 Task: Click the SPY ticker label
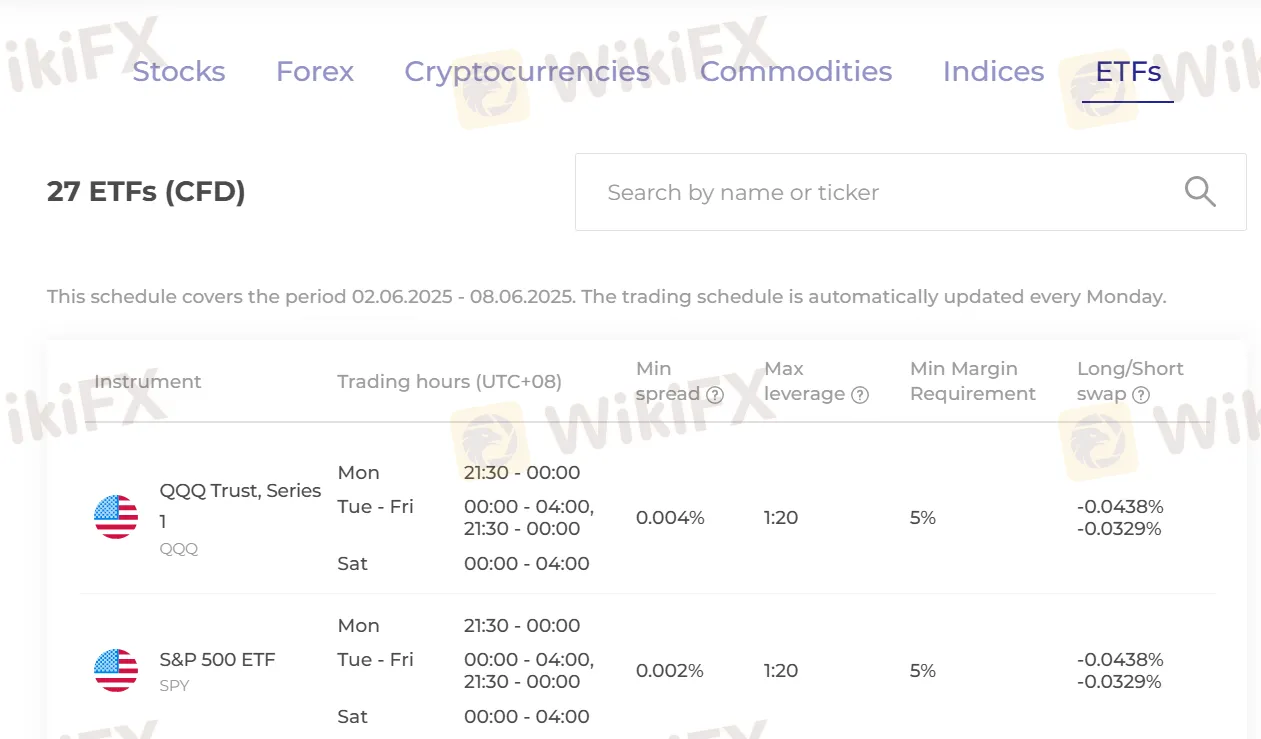tap(174, 686)
